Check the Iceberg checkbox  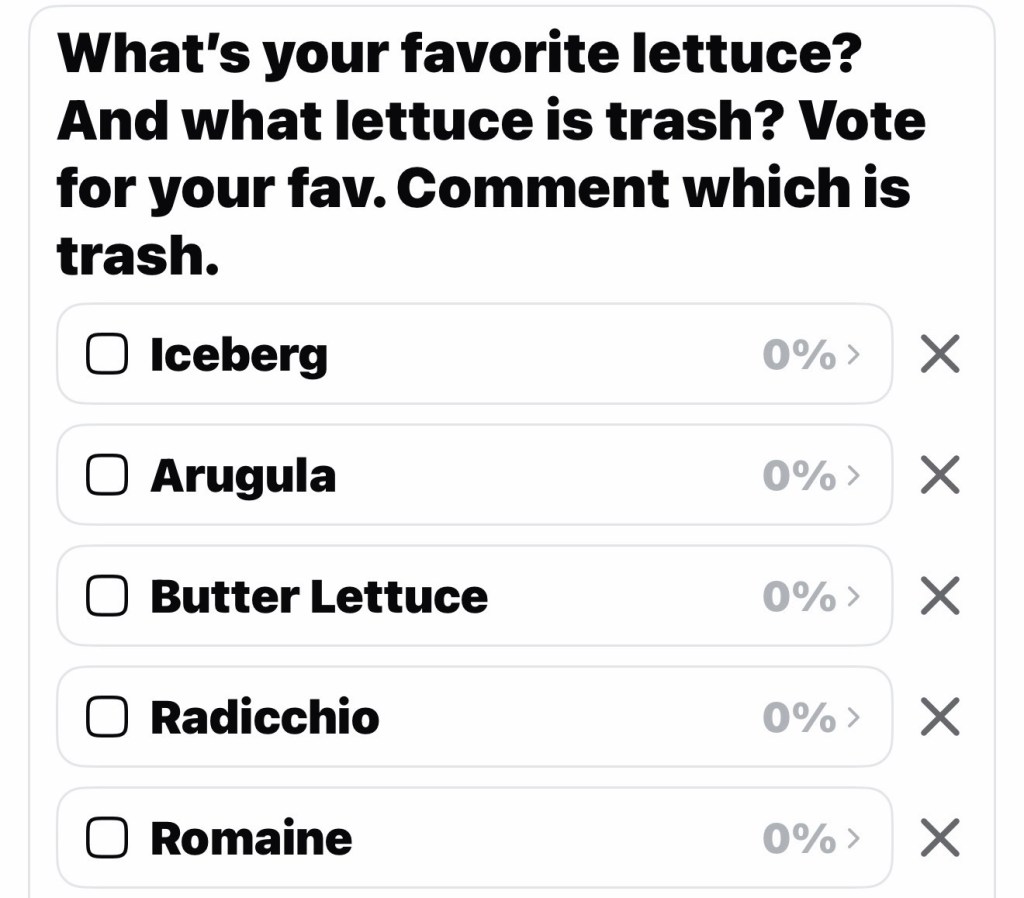click(106, 354)
